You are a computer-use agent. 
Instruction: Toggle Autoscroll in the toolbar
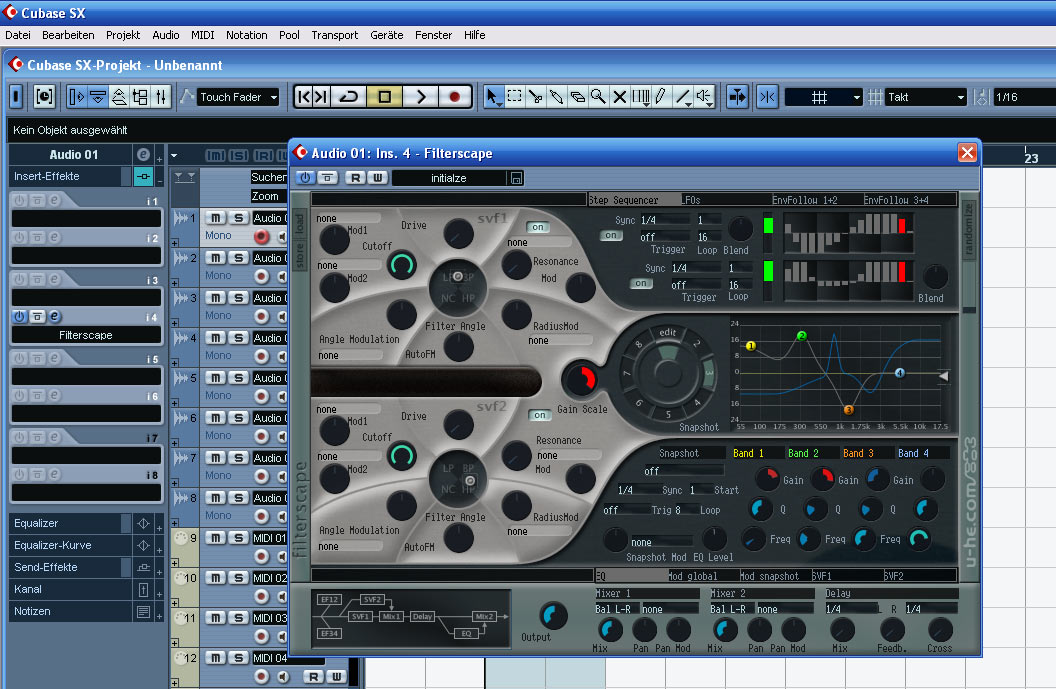click(737, 97)
